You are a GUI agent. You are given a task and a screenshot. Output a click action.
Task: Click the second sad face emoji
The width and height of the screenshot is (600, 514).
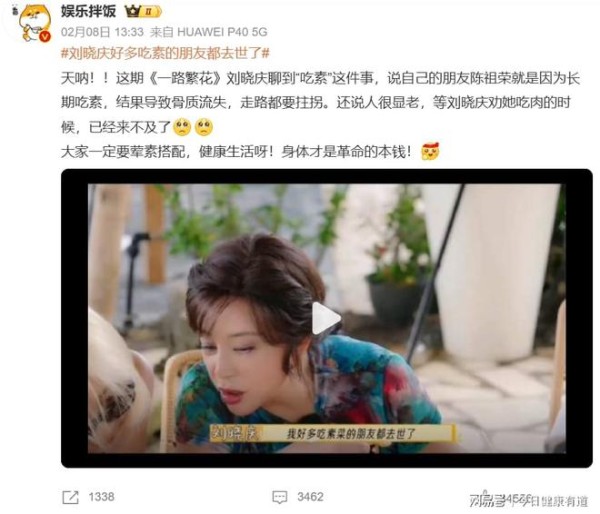pyautogui.click(x=204, y=127)
